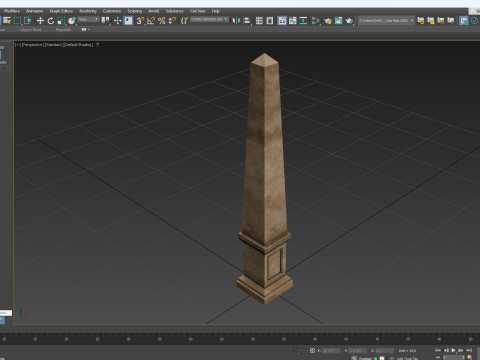Click viewport Default Shading label
The height and width of the screenshot is (360, 480).
(x=78, y=45)
